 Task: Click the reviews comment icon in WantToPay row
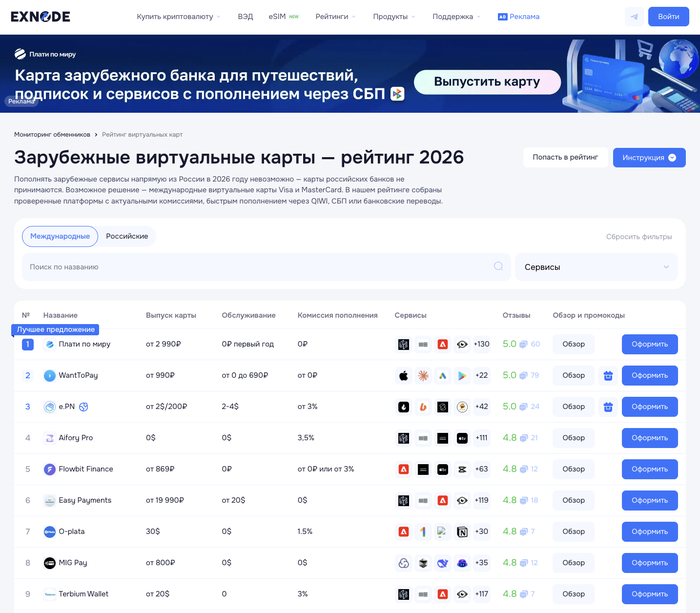pos(523,375)
